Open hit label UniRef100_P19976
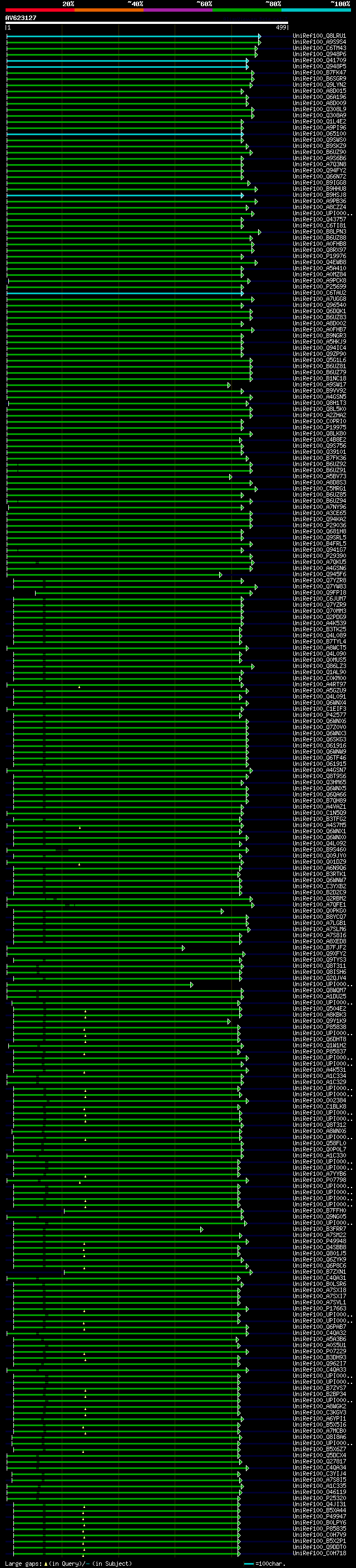 pyautogui.click(x=319, y=256)
